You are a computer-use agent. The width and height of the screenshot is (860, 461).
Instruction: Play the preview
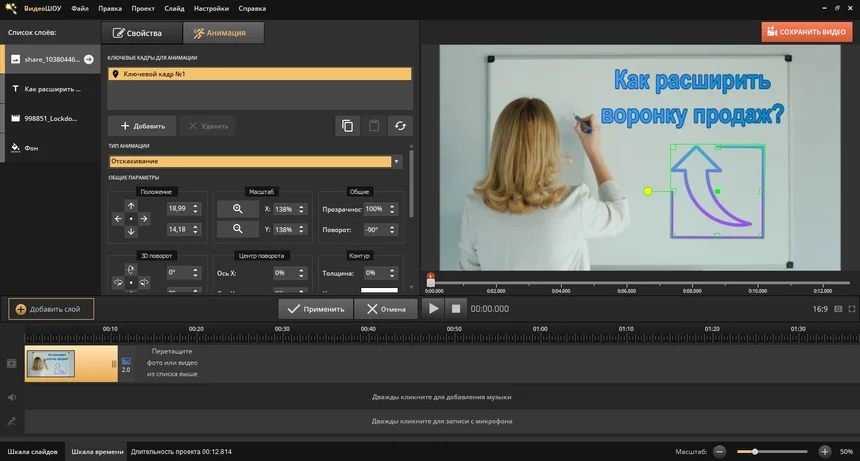pyautogui.click(x=433, y=309)
